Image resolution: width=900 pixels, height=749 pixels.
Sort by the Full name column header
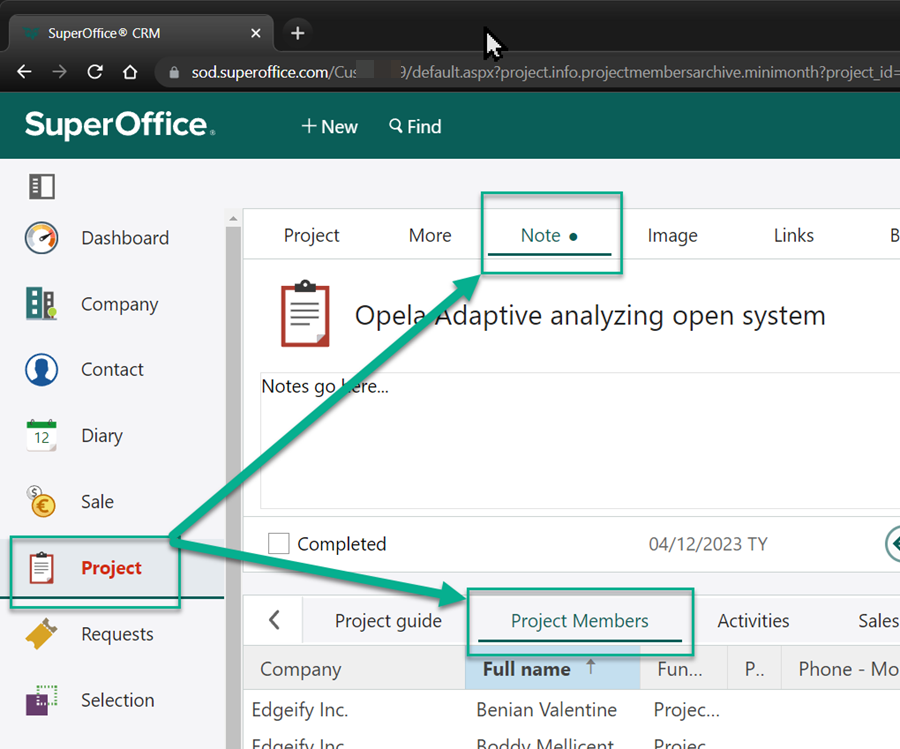pyautogui.click(x=527, y=669)
